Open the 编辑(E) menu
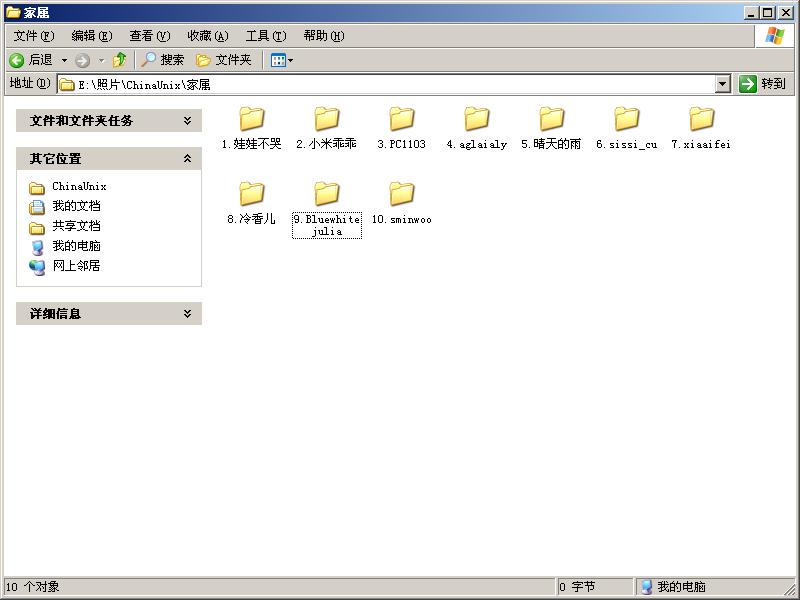This screenshot has width=800, height=600. tap(92, 36)
